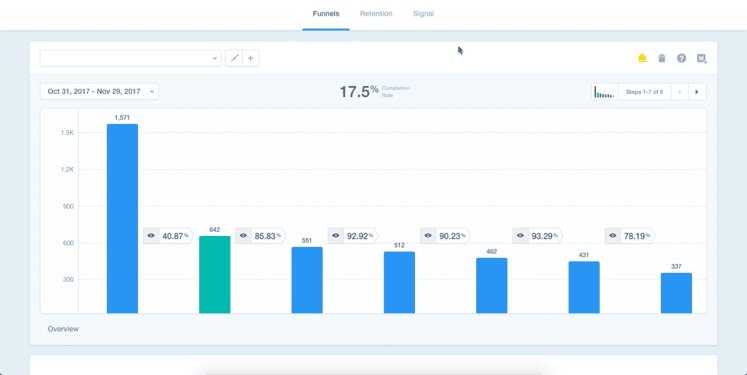Click the green bar labeled 642

click(214, 274)
